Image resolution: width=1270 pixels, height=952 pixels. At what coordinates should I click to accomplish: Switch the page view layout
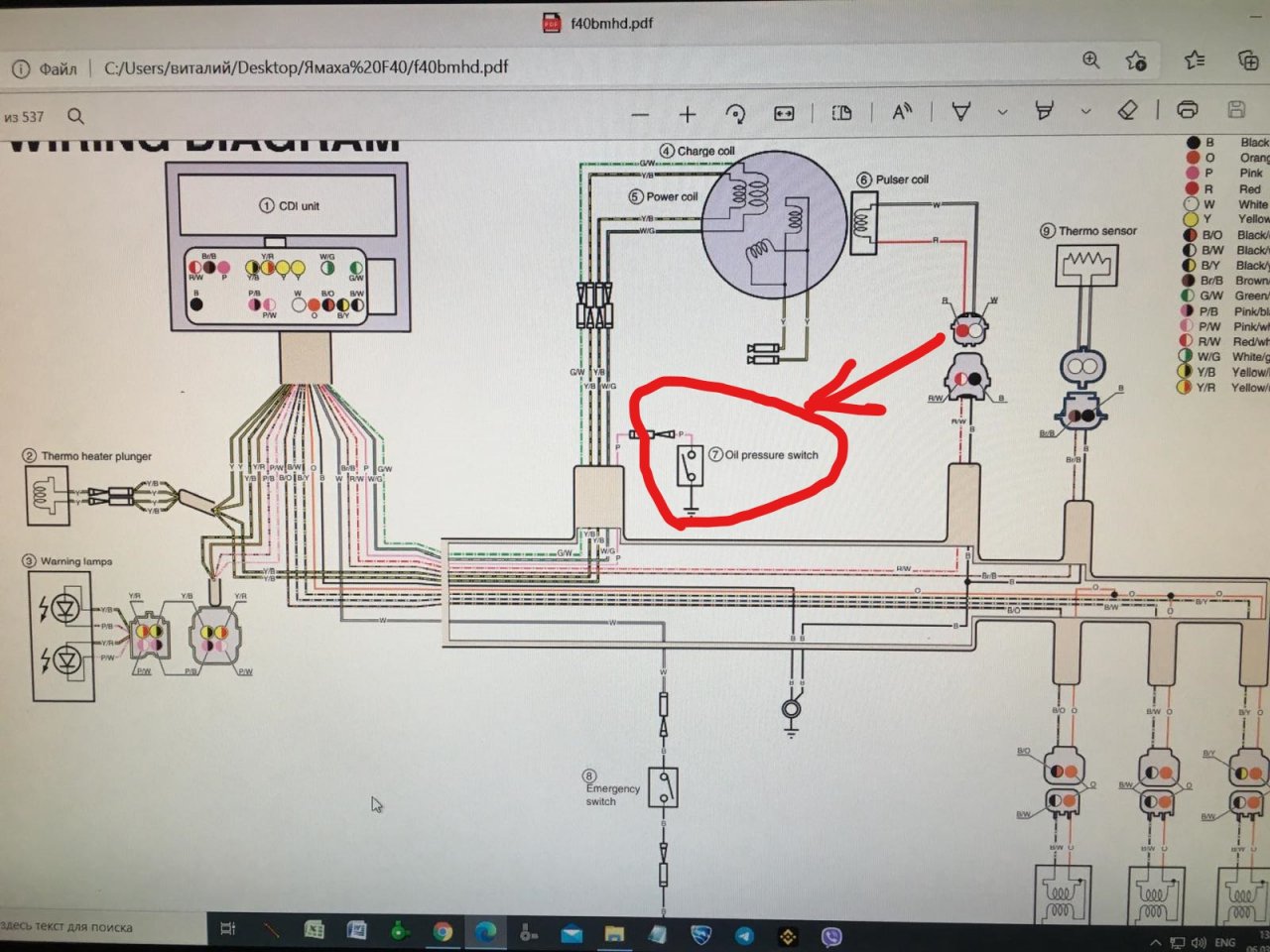click(x=841, y=112)
